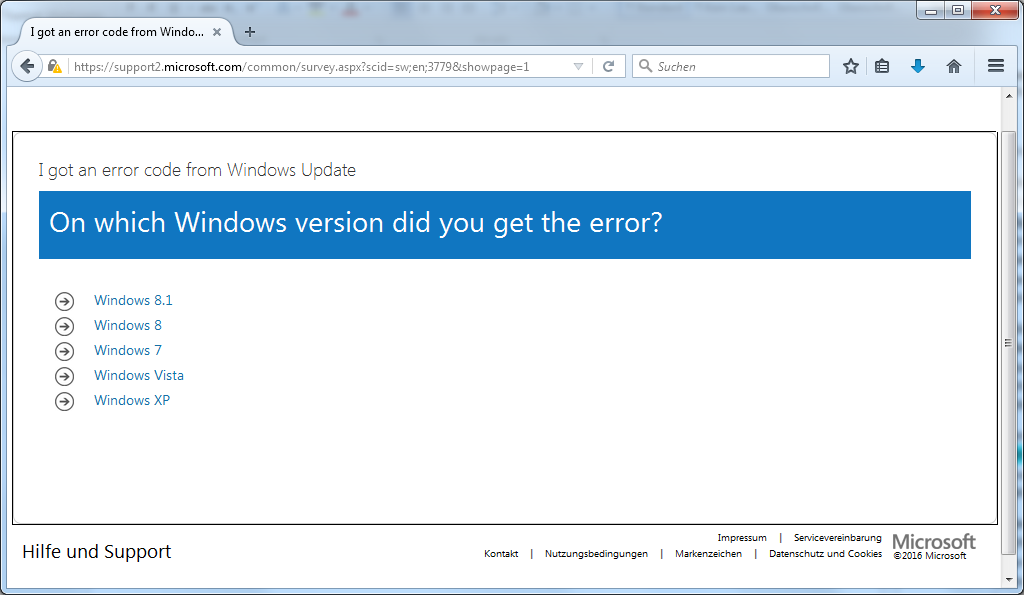
Task: Choose the Windows 8.1 link
Action: [x=133, y=300]
